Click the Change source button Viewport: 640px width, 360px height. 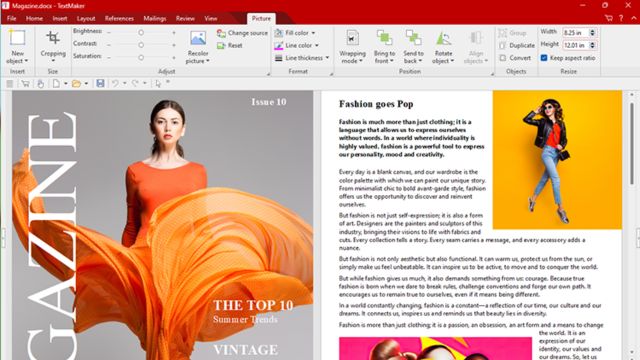(x=242, y=33)
